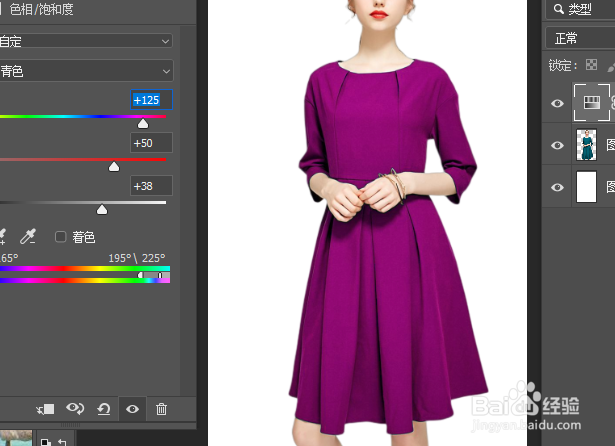The image size is (615, 446).
Task: Click the hue value field +125
Action: (x=151, y=100)
